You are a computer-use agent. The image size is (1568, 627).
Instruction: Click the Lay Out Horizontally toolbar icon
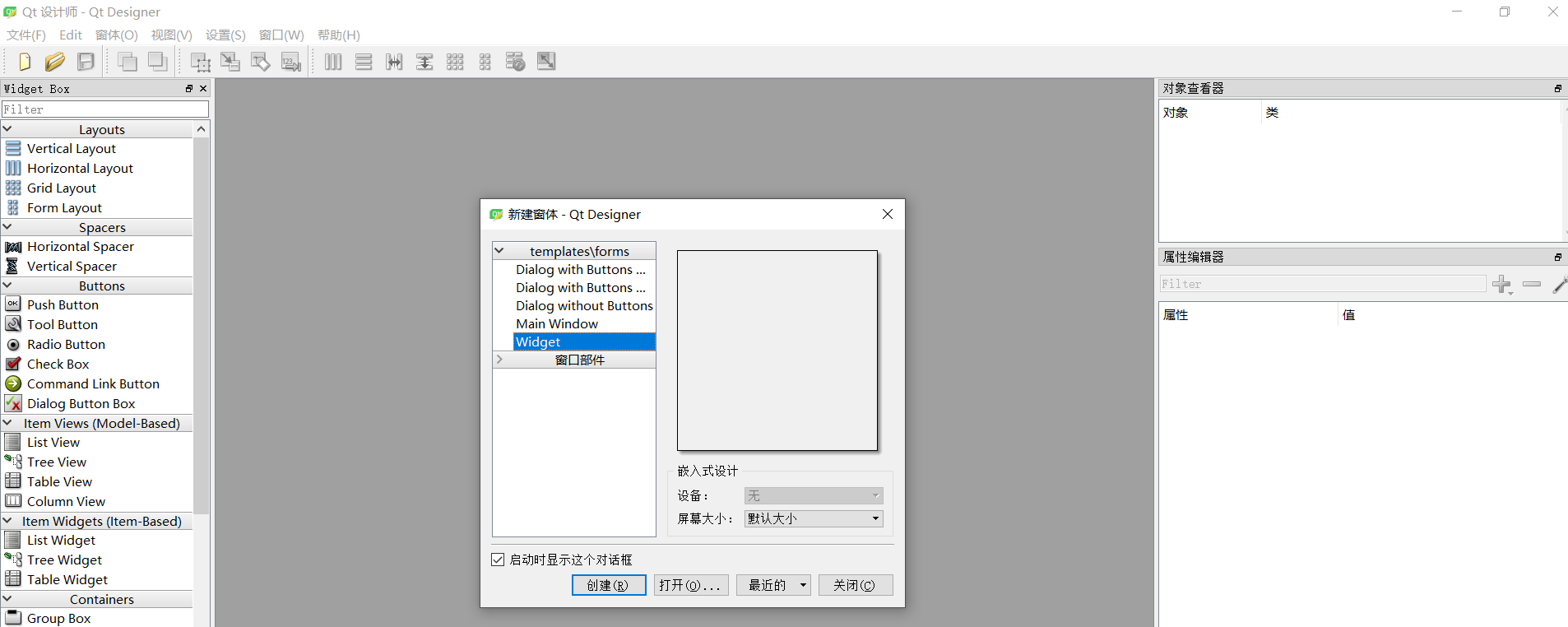[333, 62]
